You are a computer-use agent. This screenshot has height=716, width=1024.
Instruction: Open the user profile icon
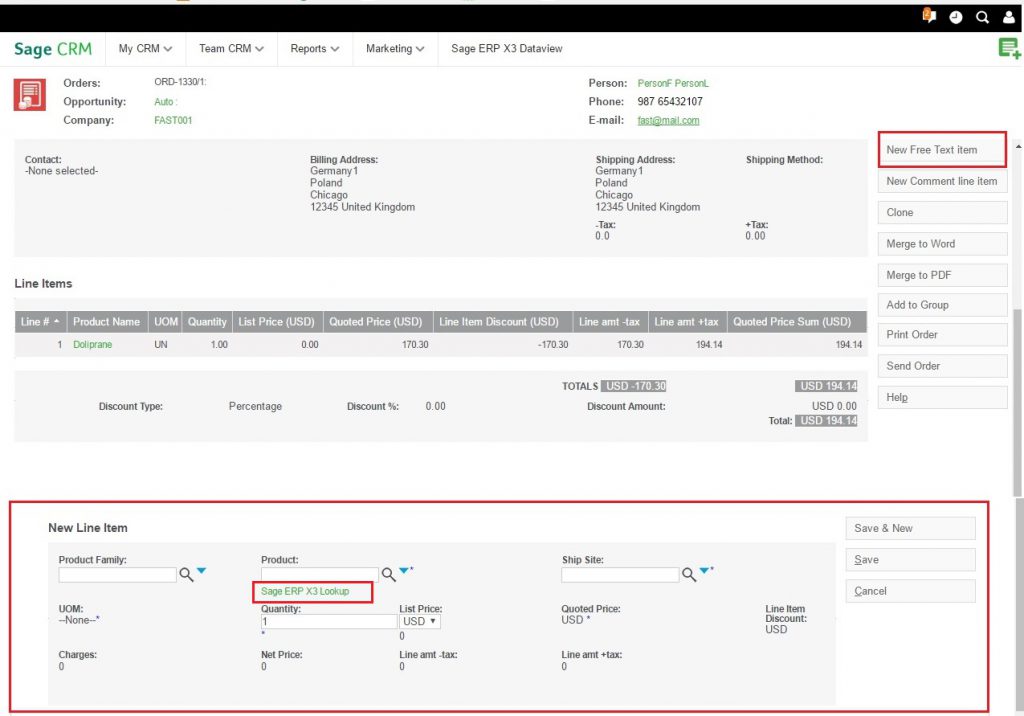point(1008,17)
